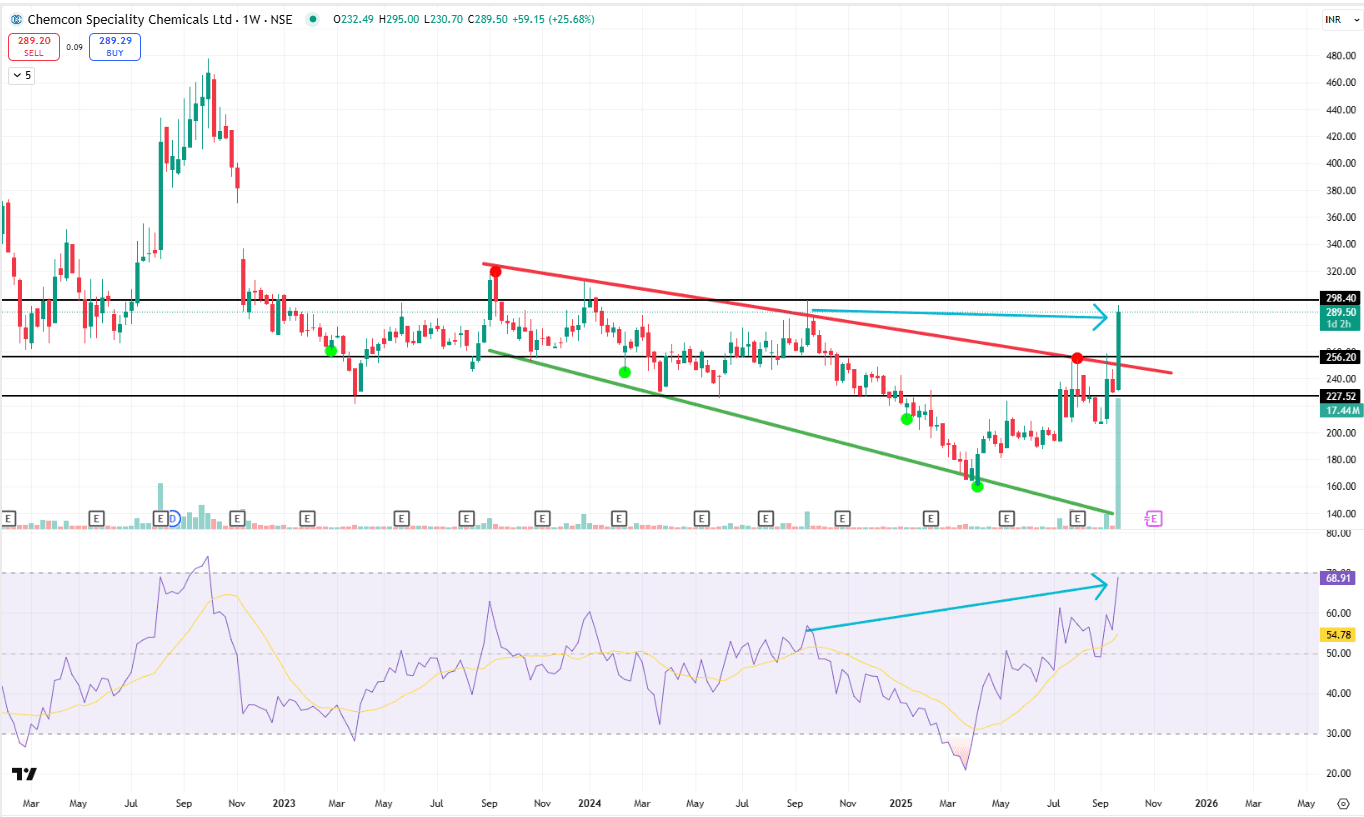This screenshot has width=1364, height=817.
Task: Click the 0.09 spread value
Action: pos(74,47)
